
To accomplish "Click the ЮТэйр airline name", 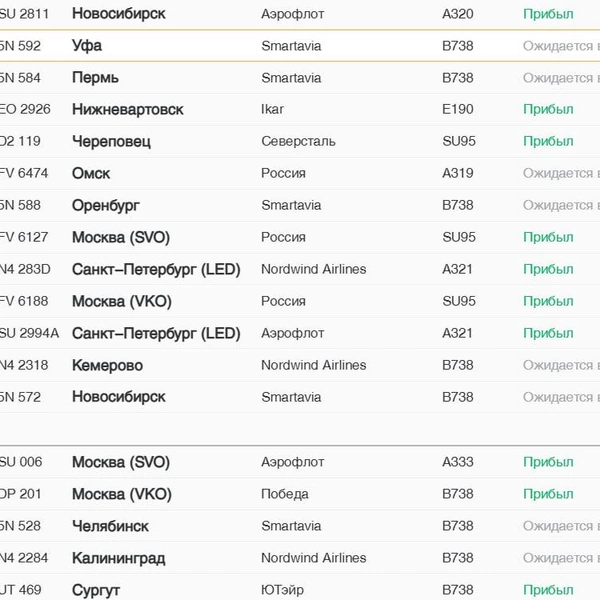I will click(282, 590).
